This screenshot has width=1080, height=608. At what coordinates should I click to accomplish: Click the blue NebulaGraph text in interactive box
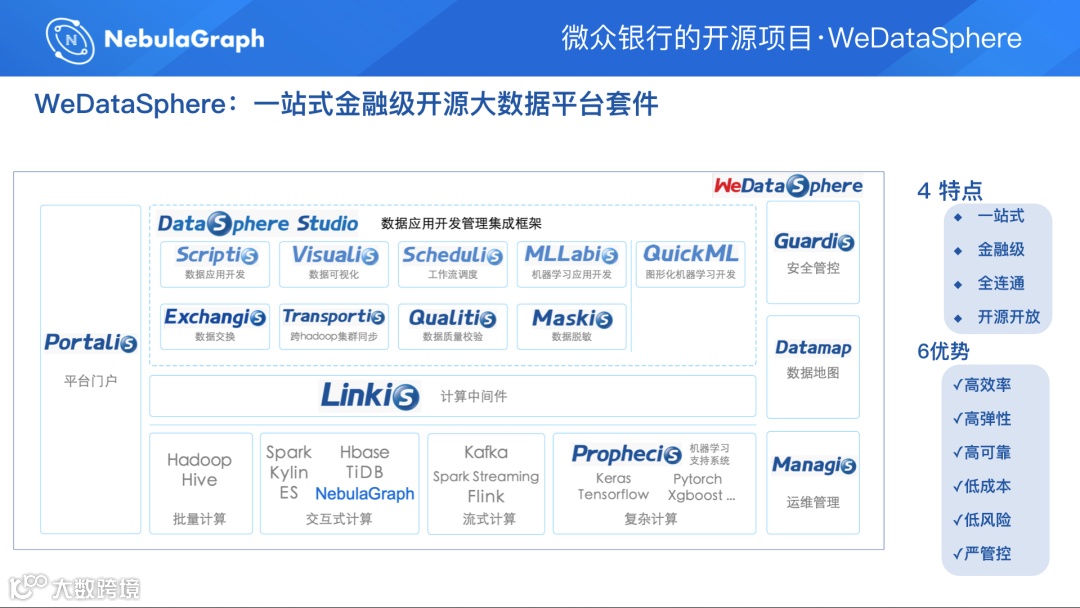(364, 494)
